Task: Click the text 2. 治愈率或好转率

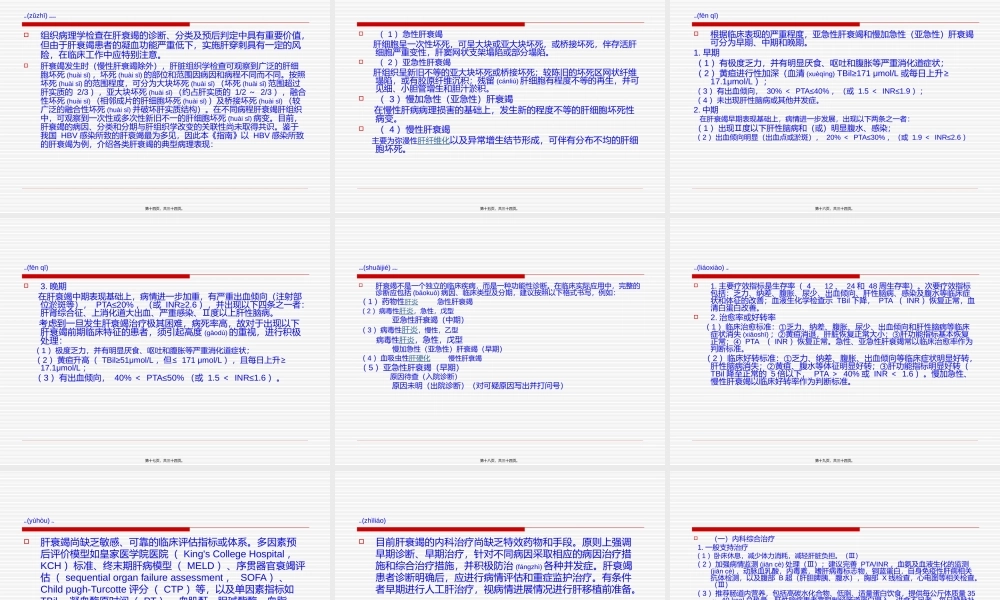Action: tap(743, 317)
